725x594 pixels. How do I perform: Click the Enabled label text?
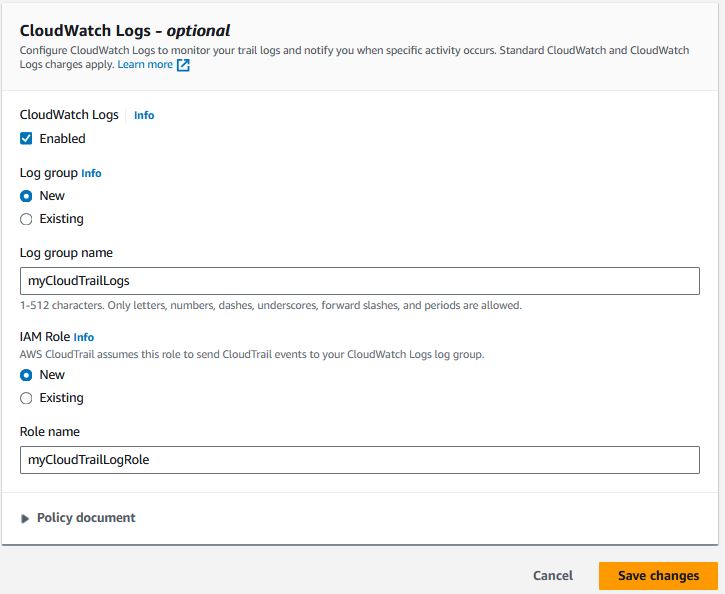pyautogui.click(x=62, y=139)
